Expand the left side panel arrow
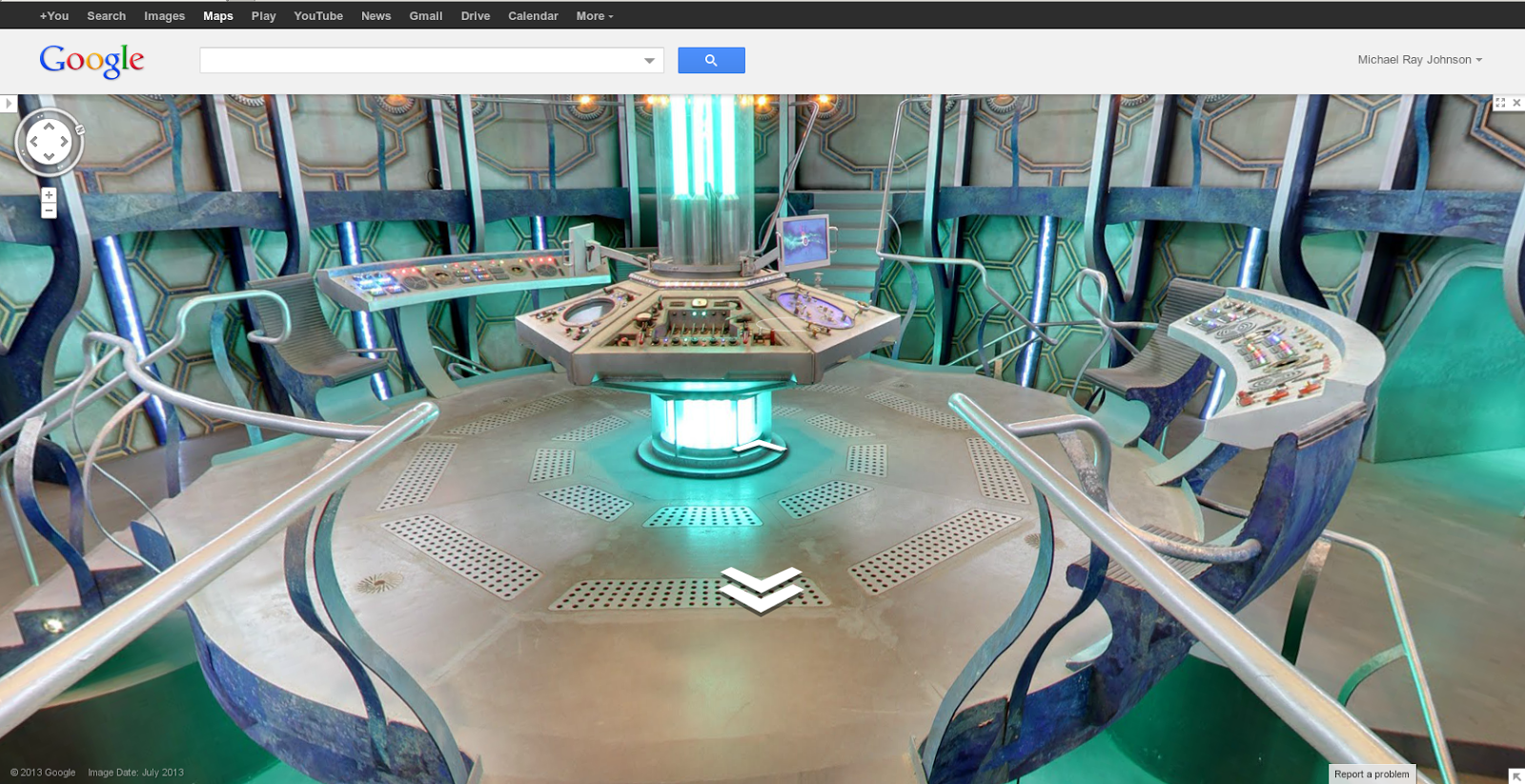The width and height of the screenshot is (1525, 784). click(x=9, y=103)
